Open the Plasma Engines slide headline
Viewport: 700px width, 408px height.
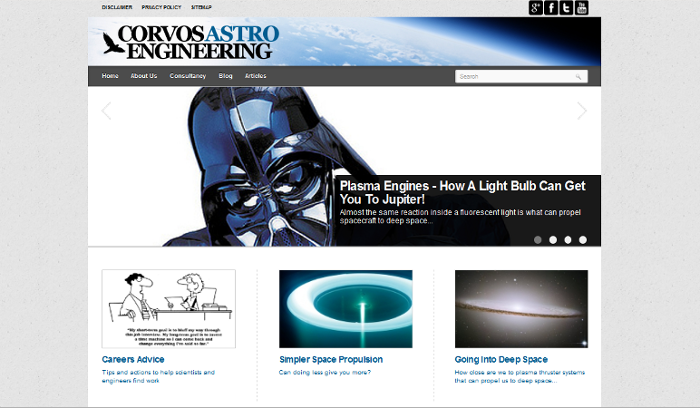[462, 192]
